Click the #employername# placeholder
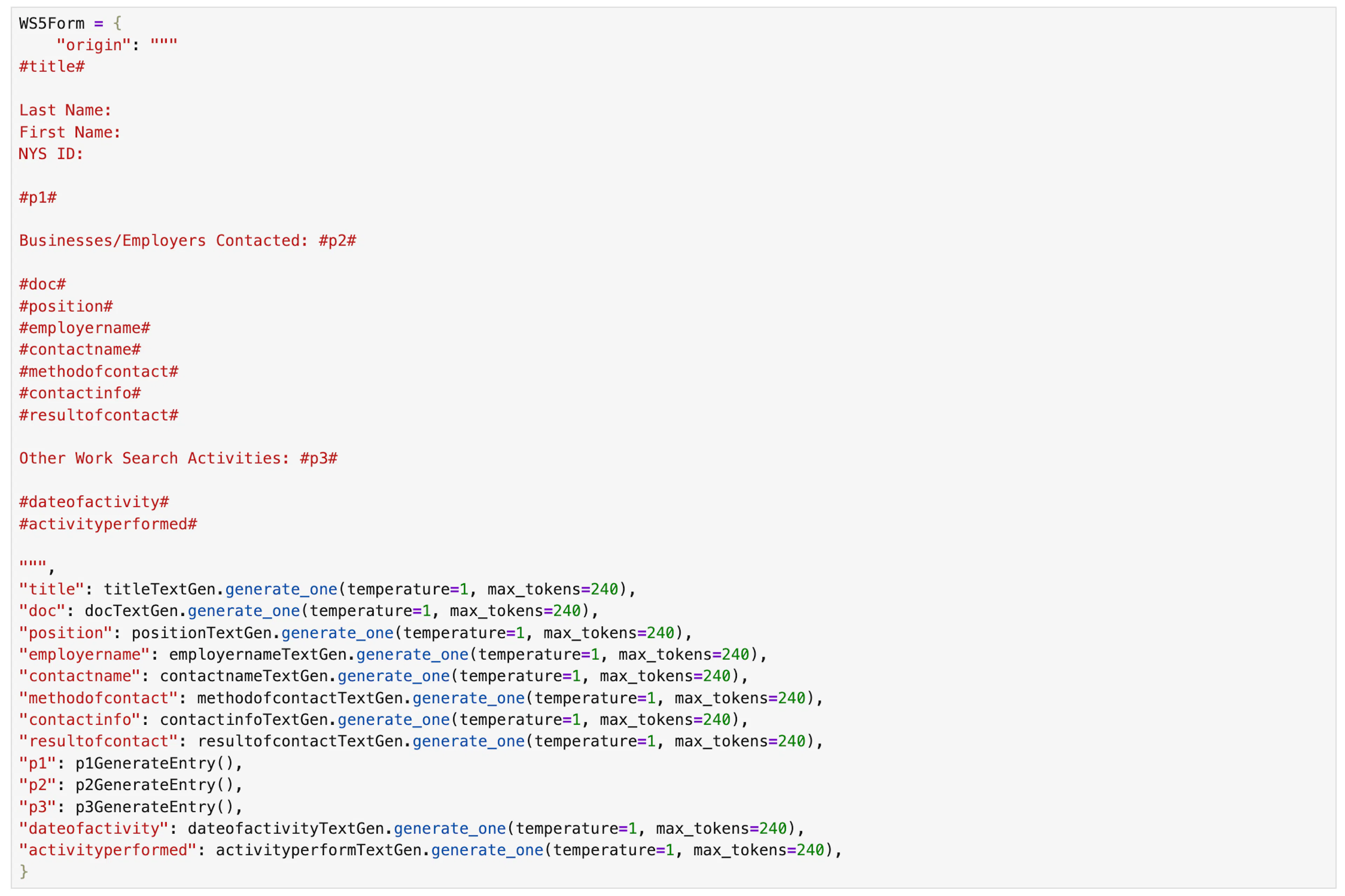The width and height of the screenshot is (1345, 896). (85, 328)
